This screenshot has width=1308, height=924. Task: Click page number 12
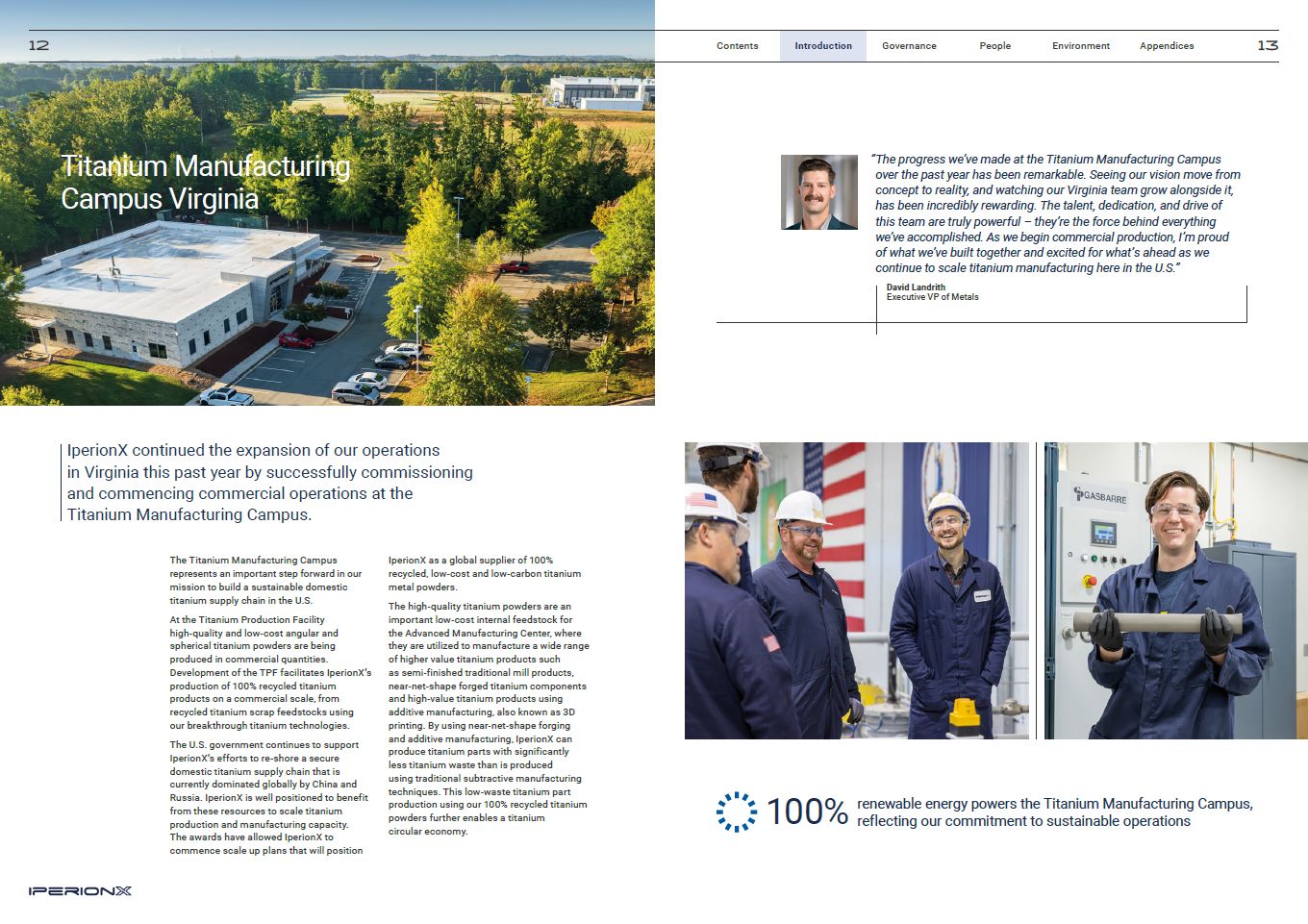[x=38, y=45]
